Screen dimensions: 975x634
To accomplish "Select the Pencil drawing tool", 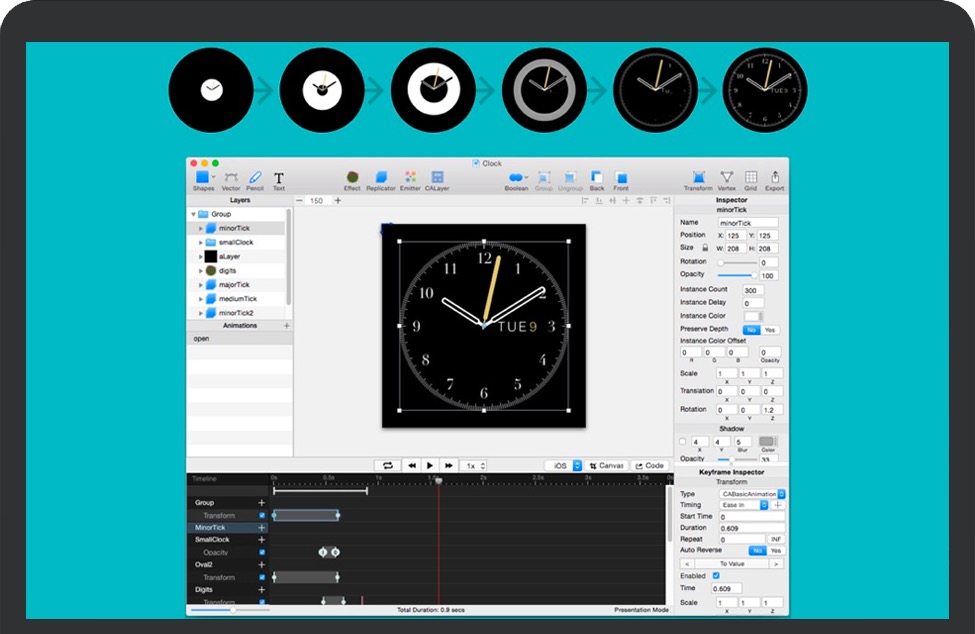I will (255, 178).
